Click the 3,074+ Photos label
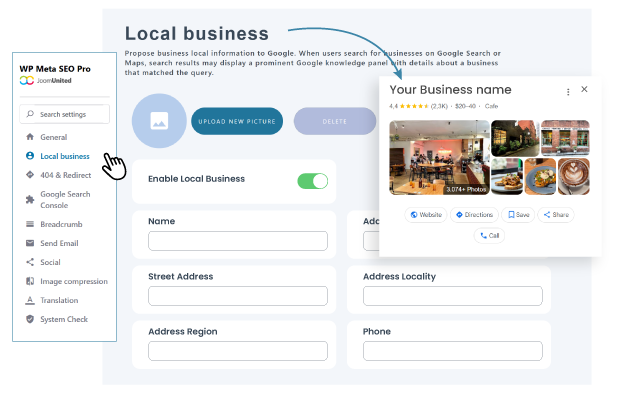 click(466, 189)
